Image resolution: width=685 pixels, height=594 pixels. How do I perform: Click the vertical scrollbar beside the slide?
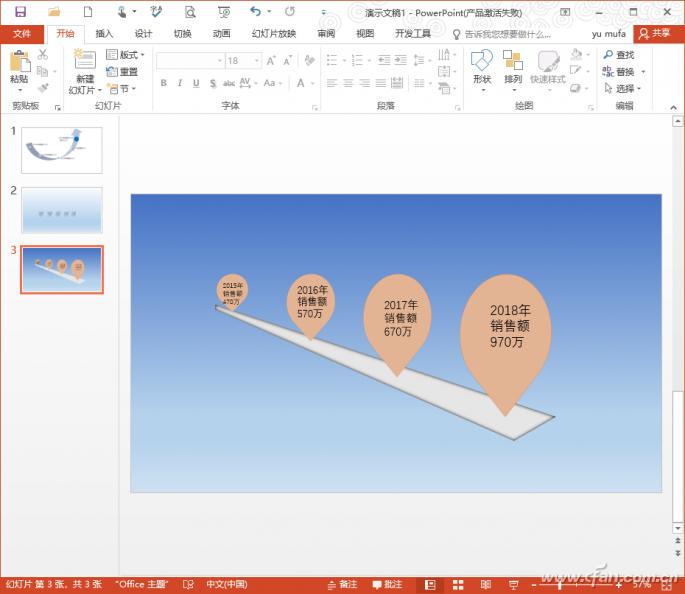tap(678, 456)
